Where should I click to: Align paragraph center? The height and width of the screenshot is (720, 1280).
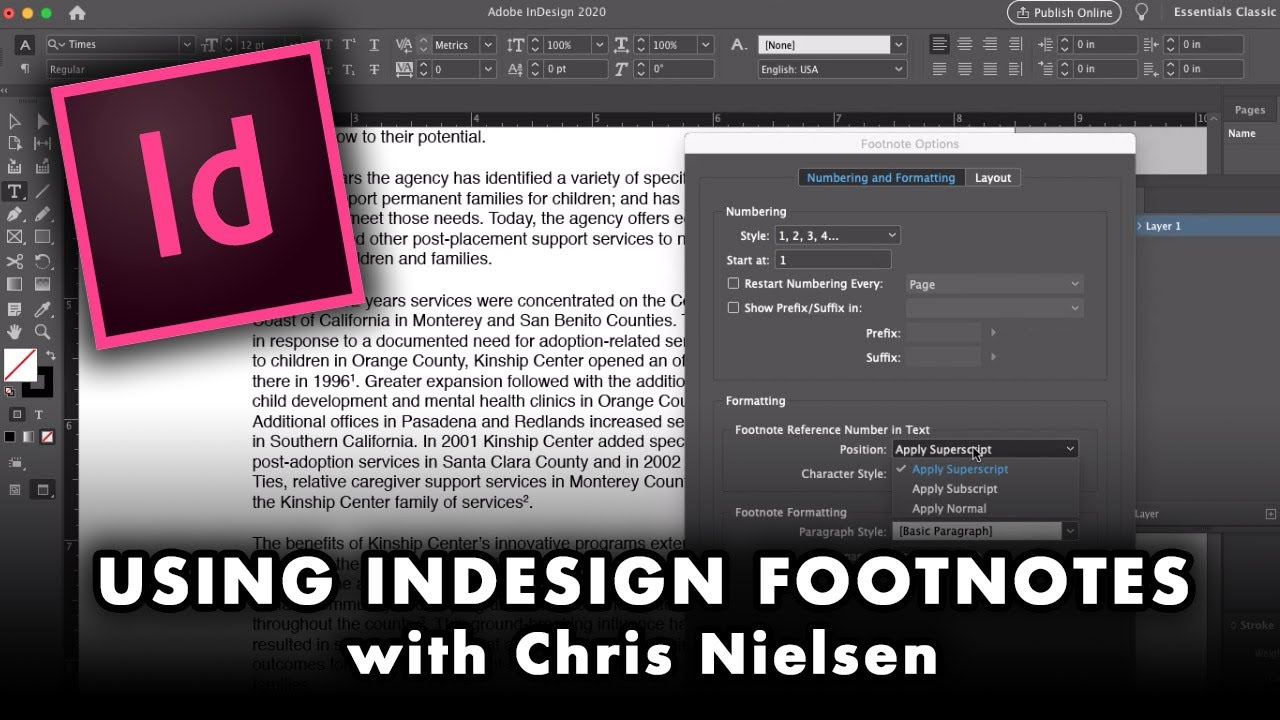(x=964, y=44)
